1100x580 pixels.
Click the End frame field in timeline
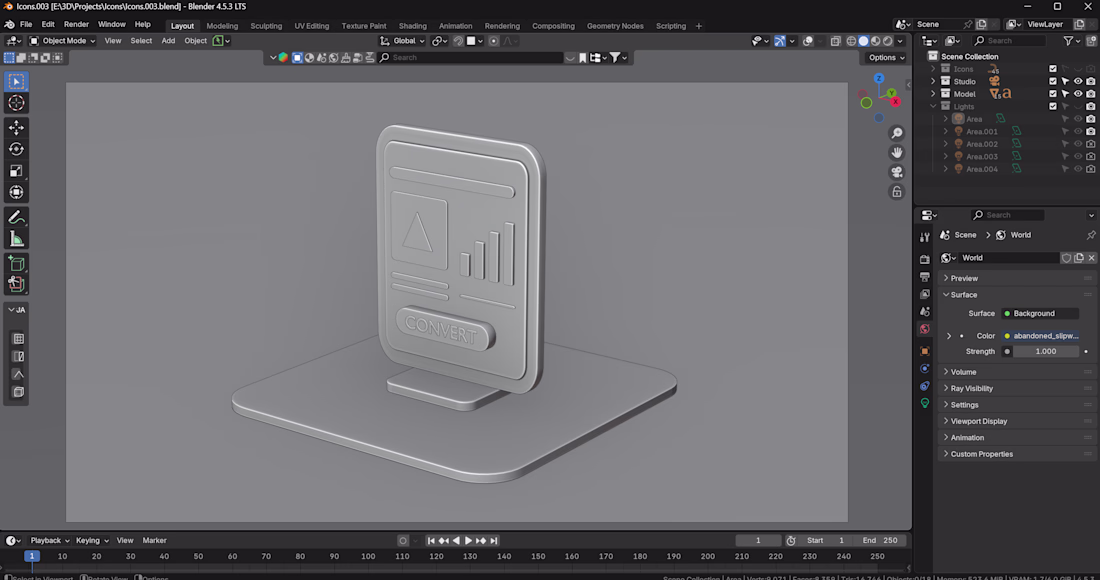coord(881,540)
